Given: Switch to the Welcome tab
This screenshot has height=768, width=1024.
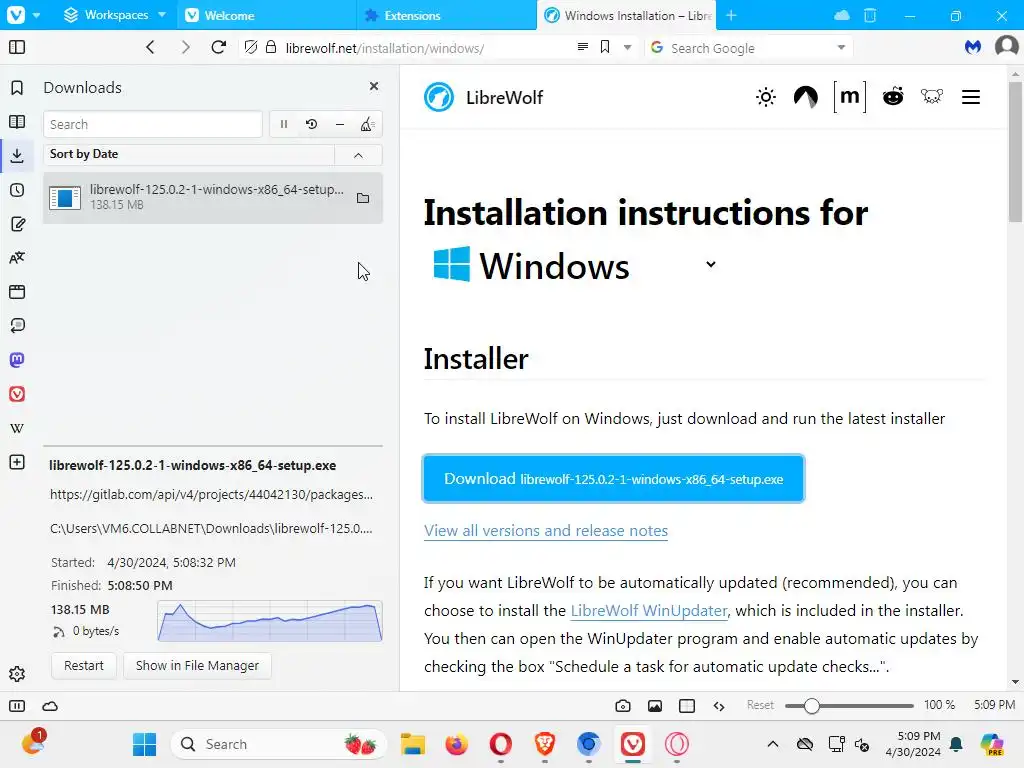Looking at the screenshot, I should [x=267, y=15].
